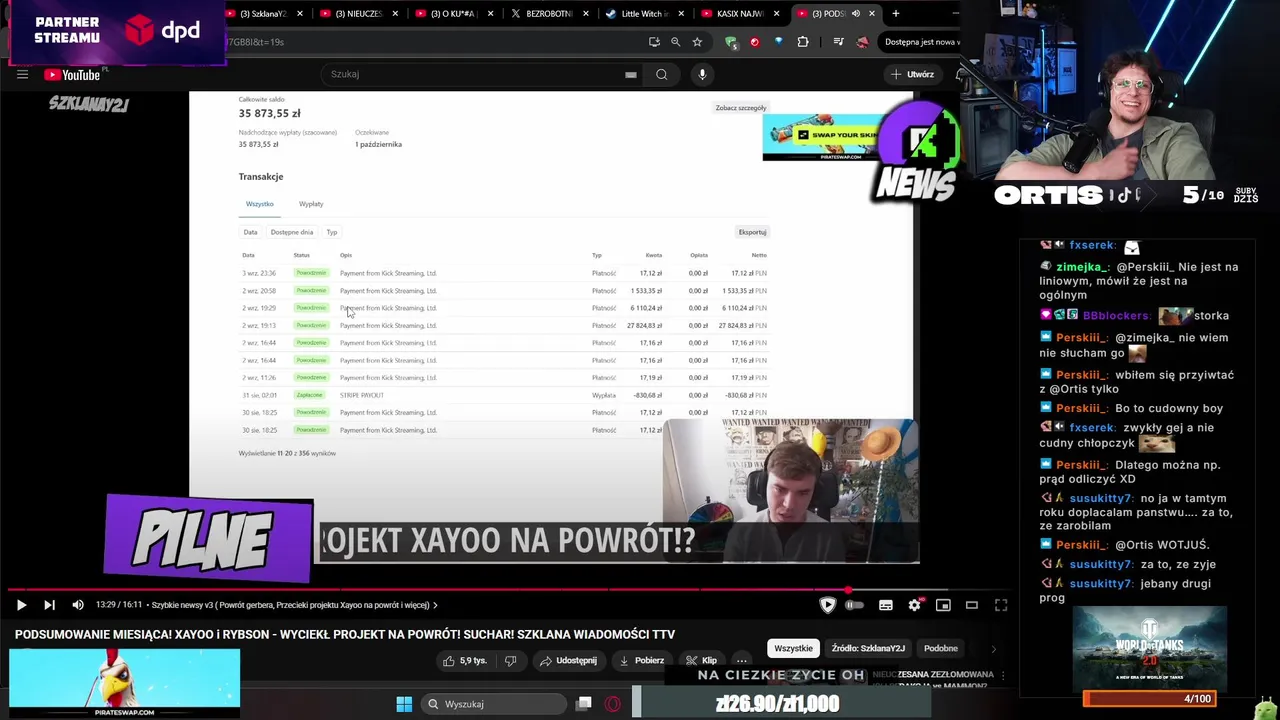Mute the tab using its speaker icon
Screen dimensions: 1280x720
pos(855,14)
